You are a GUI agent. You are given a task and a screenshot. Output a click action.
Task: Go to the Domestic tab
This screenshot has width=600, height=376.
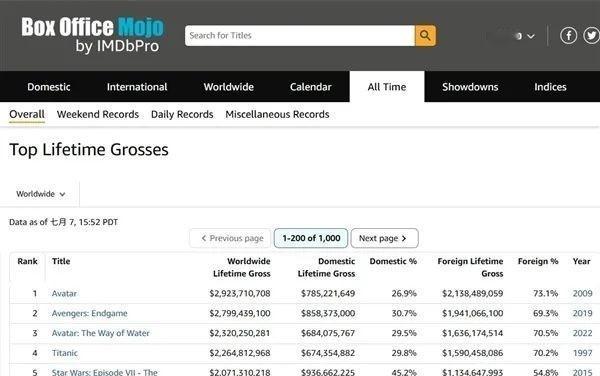coord(49,87)
